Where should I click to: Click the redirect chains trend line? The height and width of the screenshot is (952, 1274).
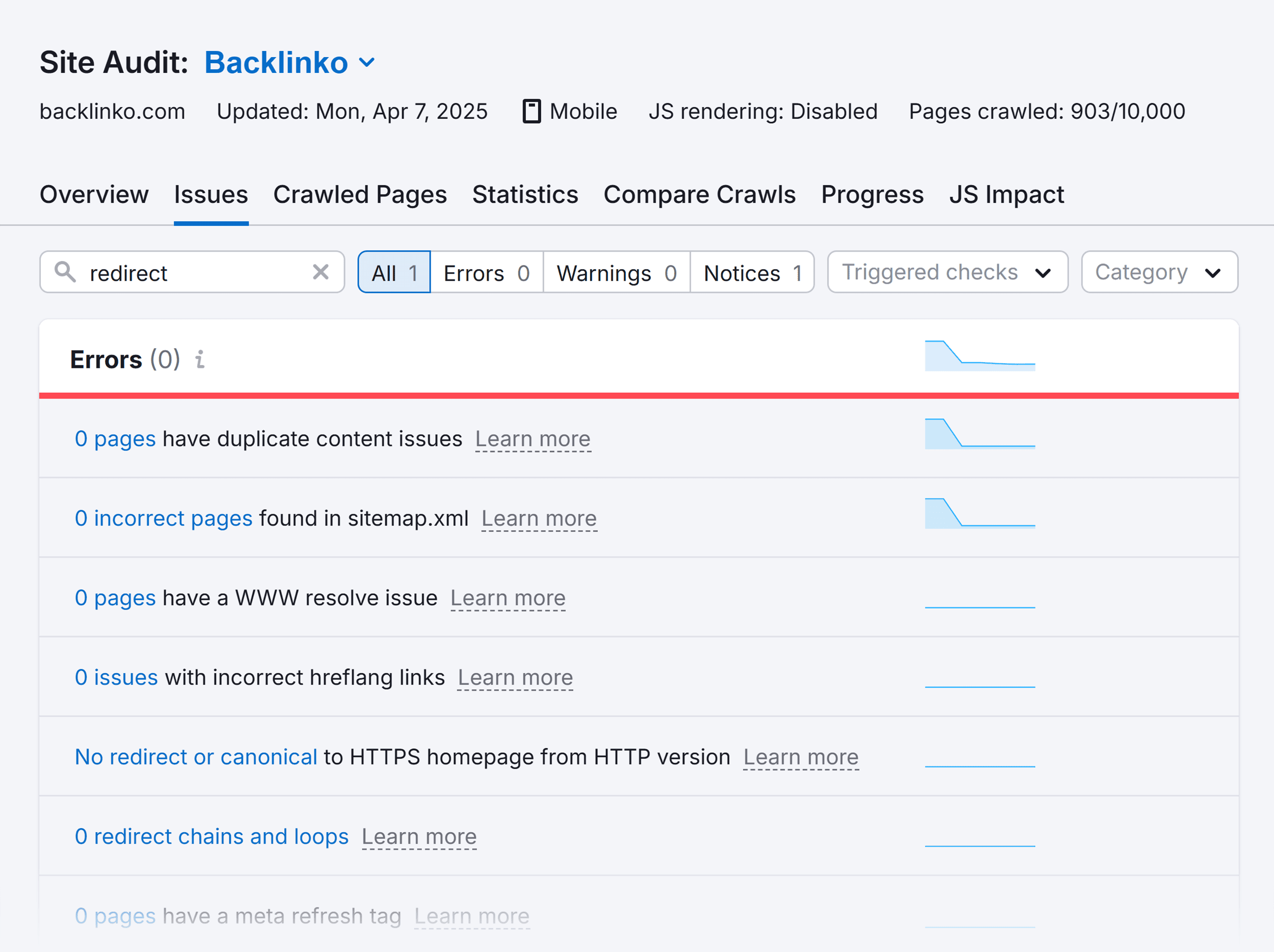(x=979, y=845)
